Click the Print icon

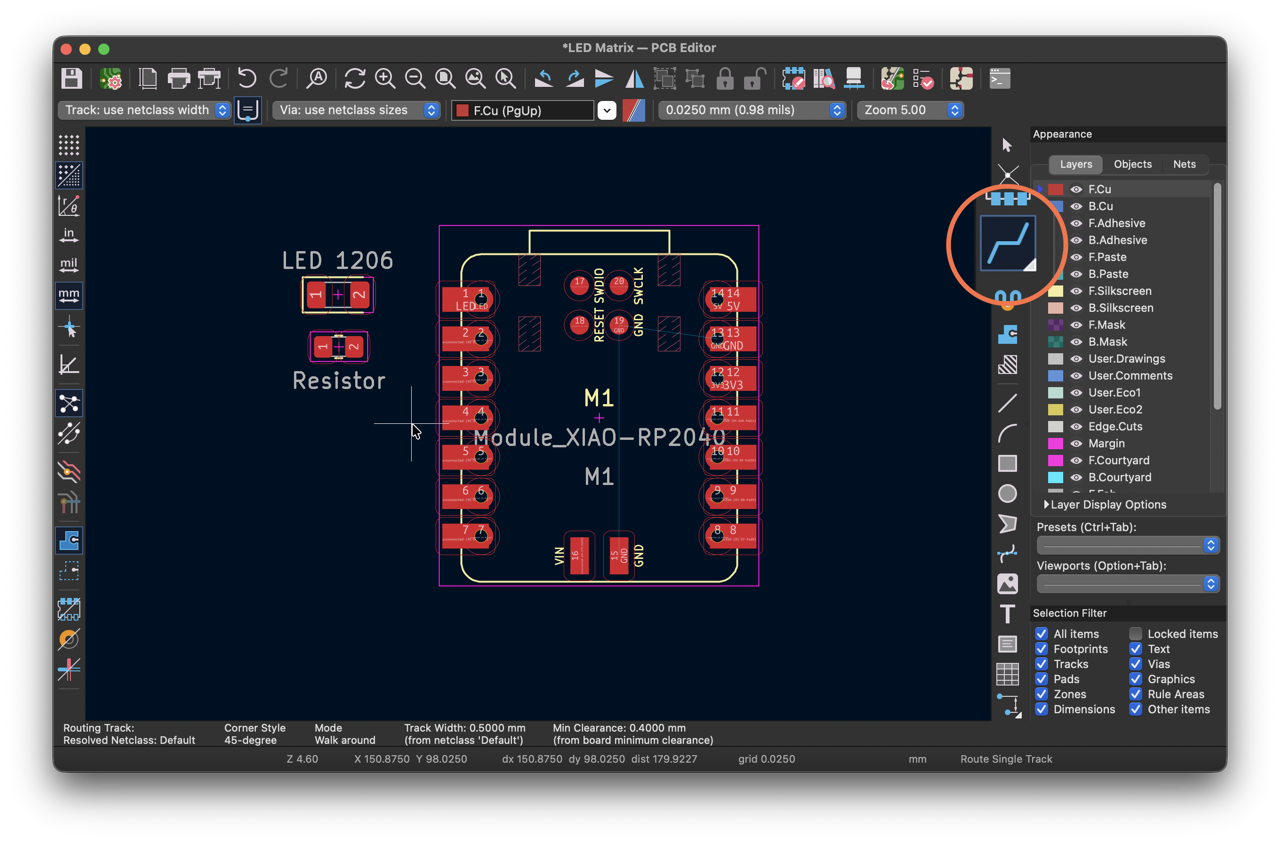point(179,78)
